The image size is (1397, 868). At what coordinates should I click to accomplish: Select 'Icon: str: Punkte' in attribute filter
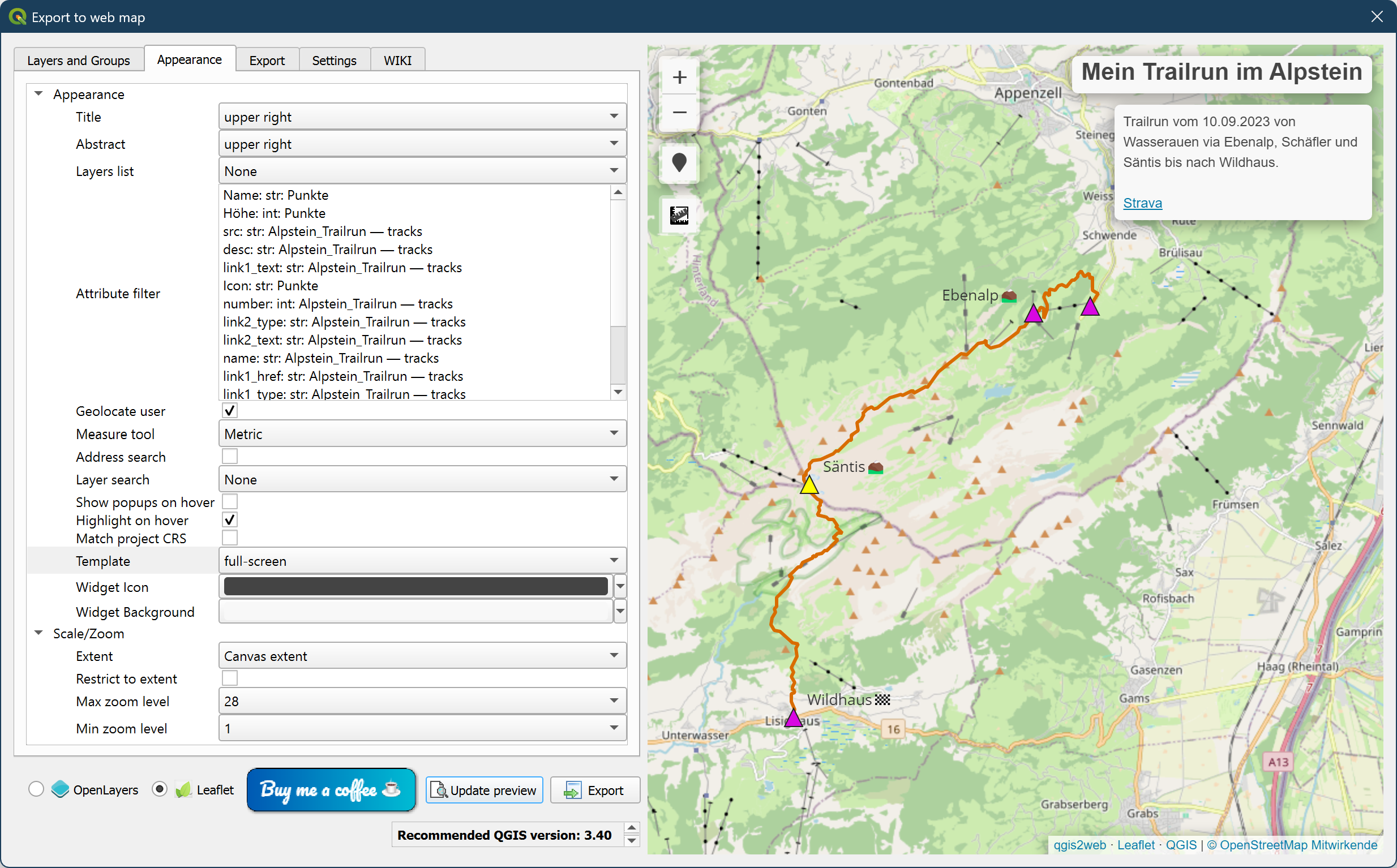(x=271, y=286)
